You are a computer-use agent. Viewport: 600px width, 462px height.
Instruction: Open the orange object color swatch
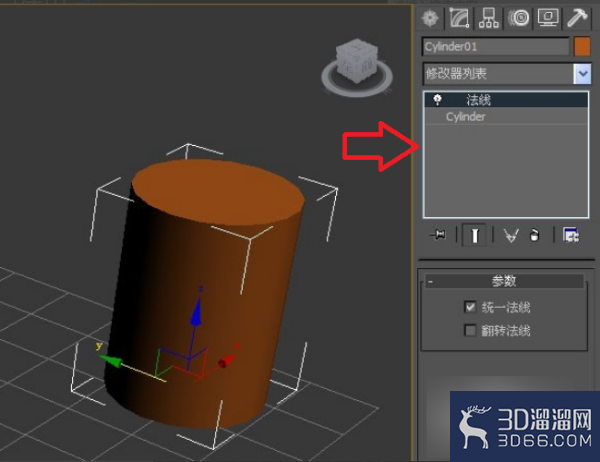click(x=582, y=47)
